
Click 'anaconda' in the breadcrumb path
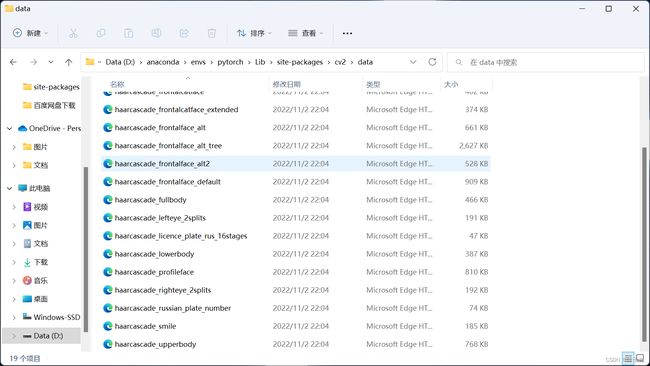point(163,62)
